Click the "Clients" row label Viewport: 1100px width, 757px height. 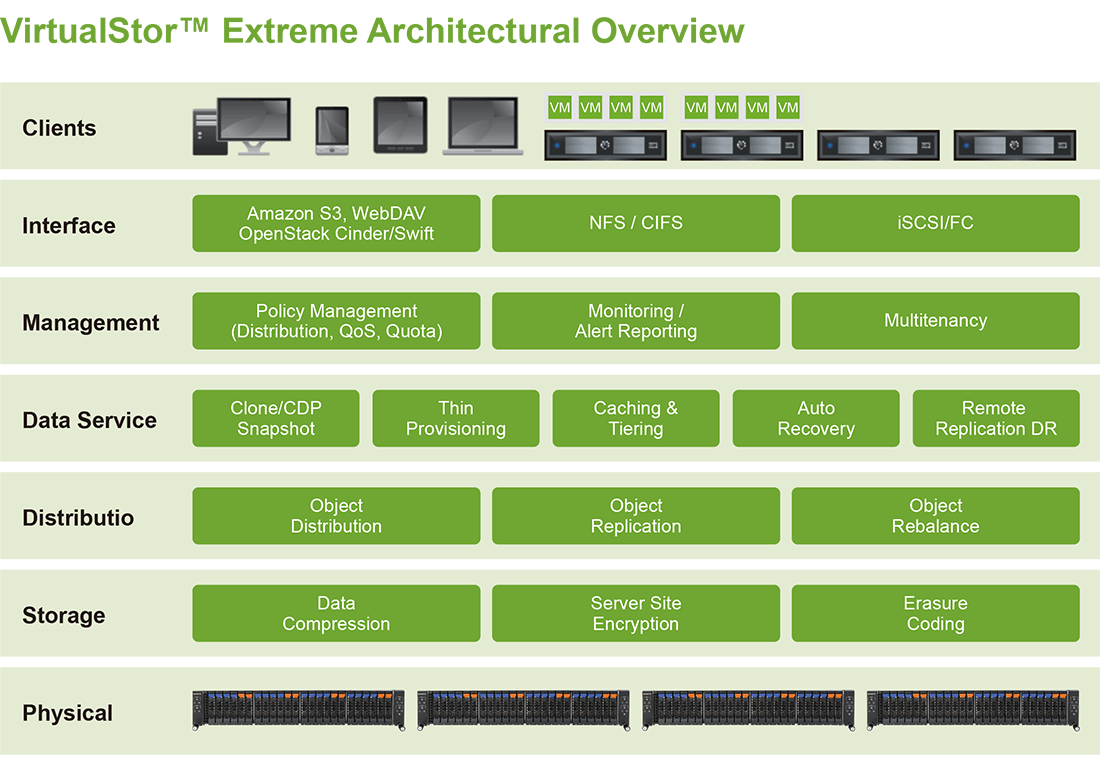(x=59, y=128)
